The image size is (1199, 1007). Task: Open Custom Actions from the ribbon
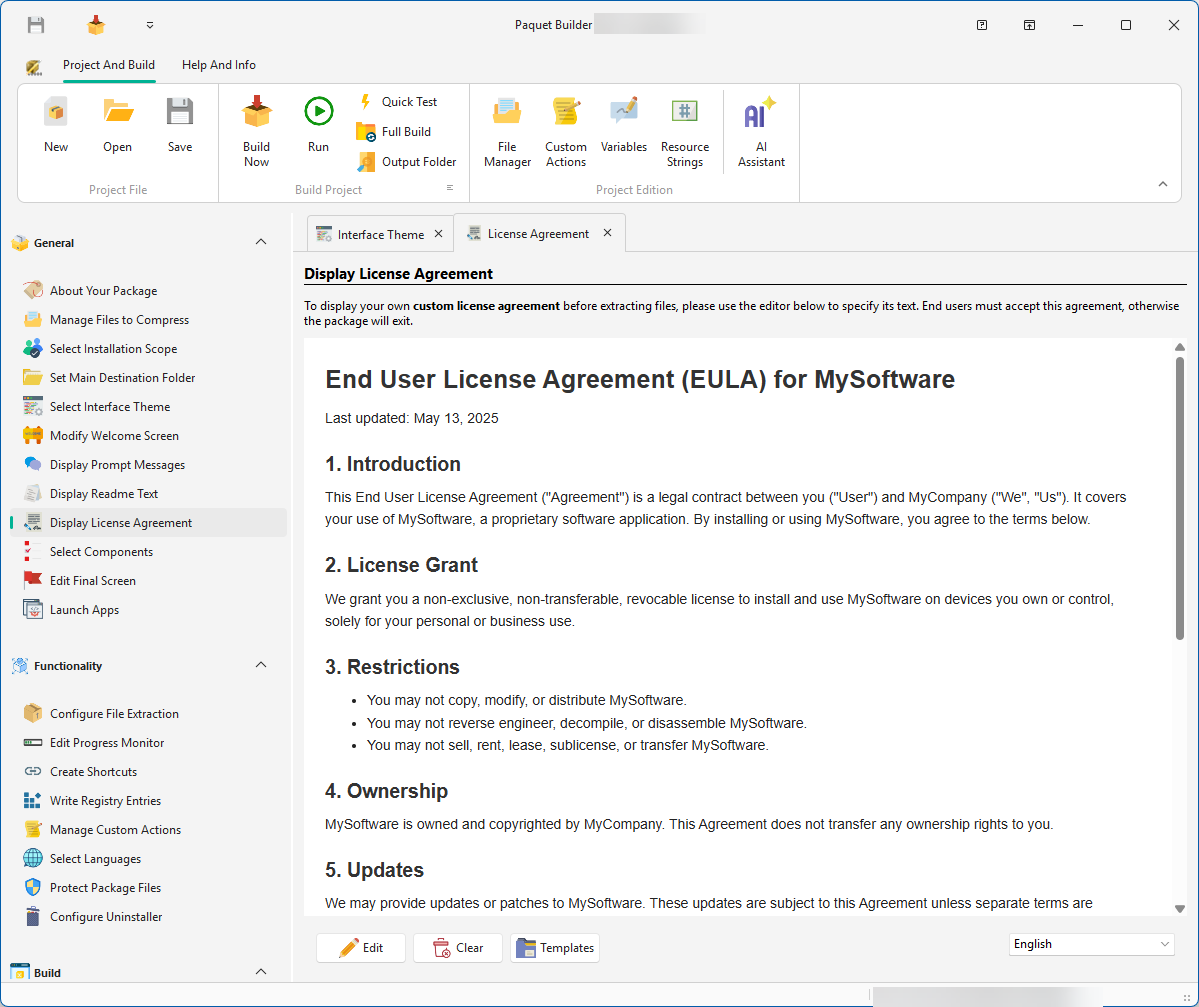[565, 130]
